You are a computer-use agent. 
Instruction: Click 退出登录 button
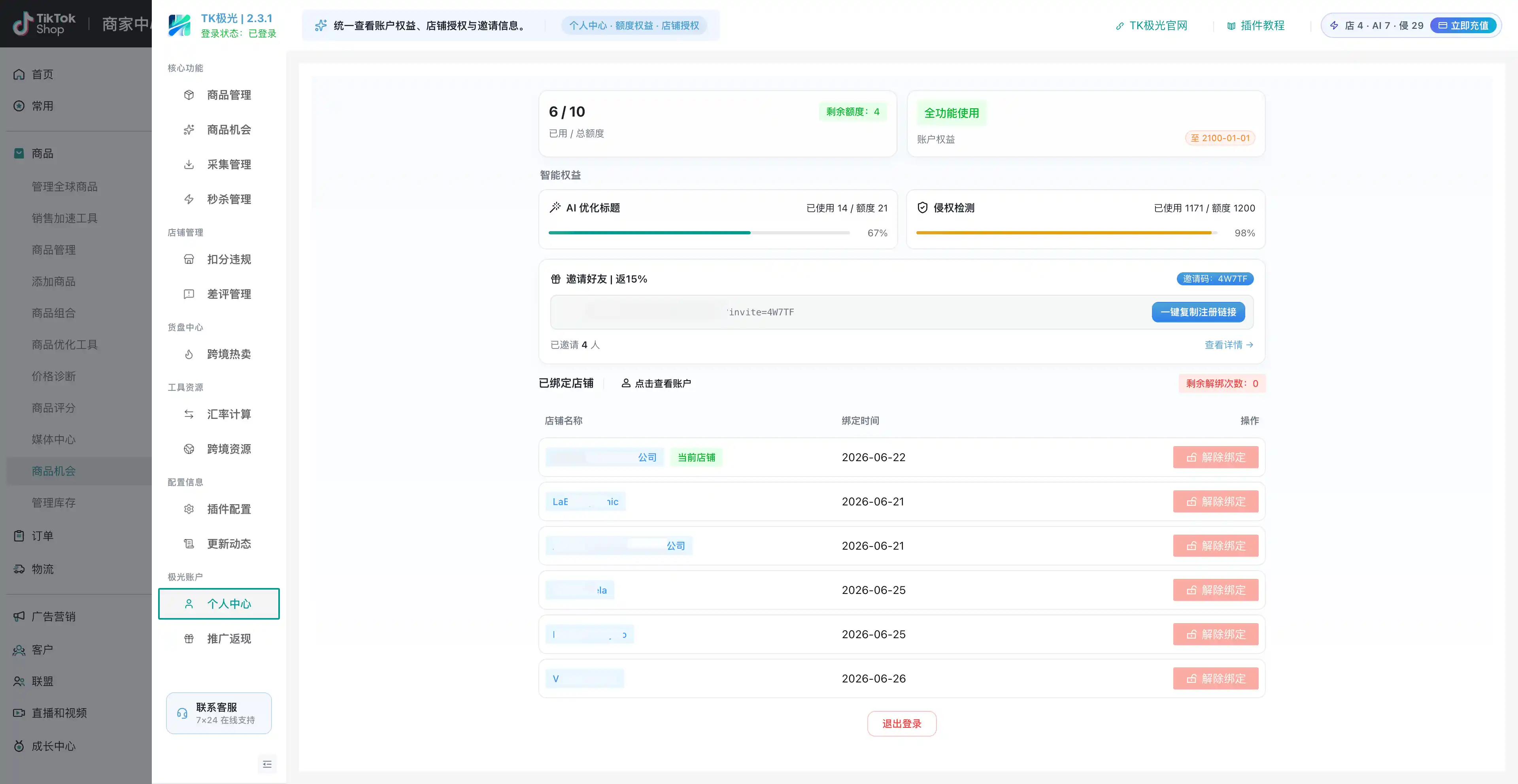point(902,723)
